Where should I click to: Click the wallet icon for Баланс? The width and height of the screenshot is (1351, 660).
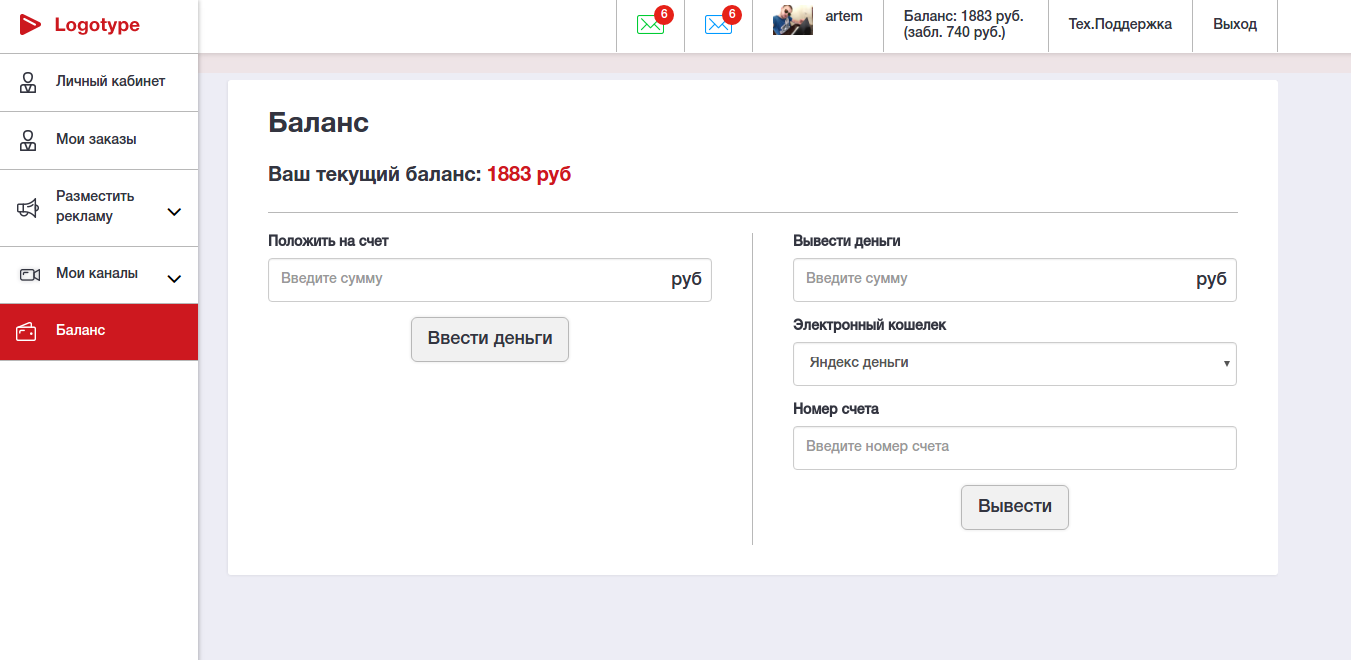(27, 331)
